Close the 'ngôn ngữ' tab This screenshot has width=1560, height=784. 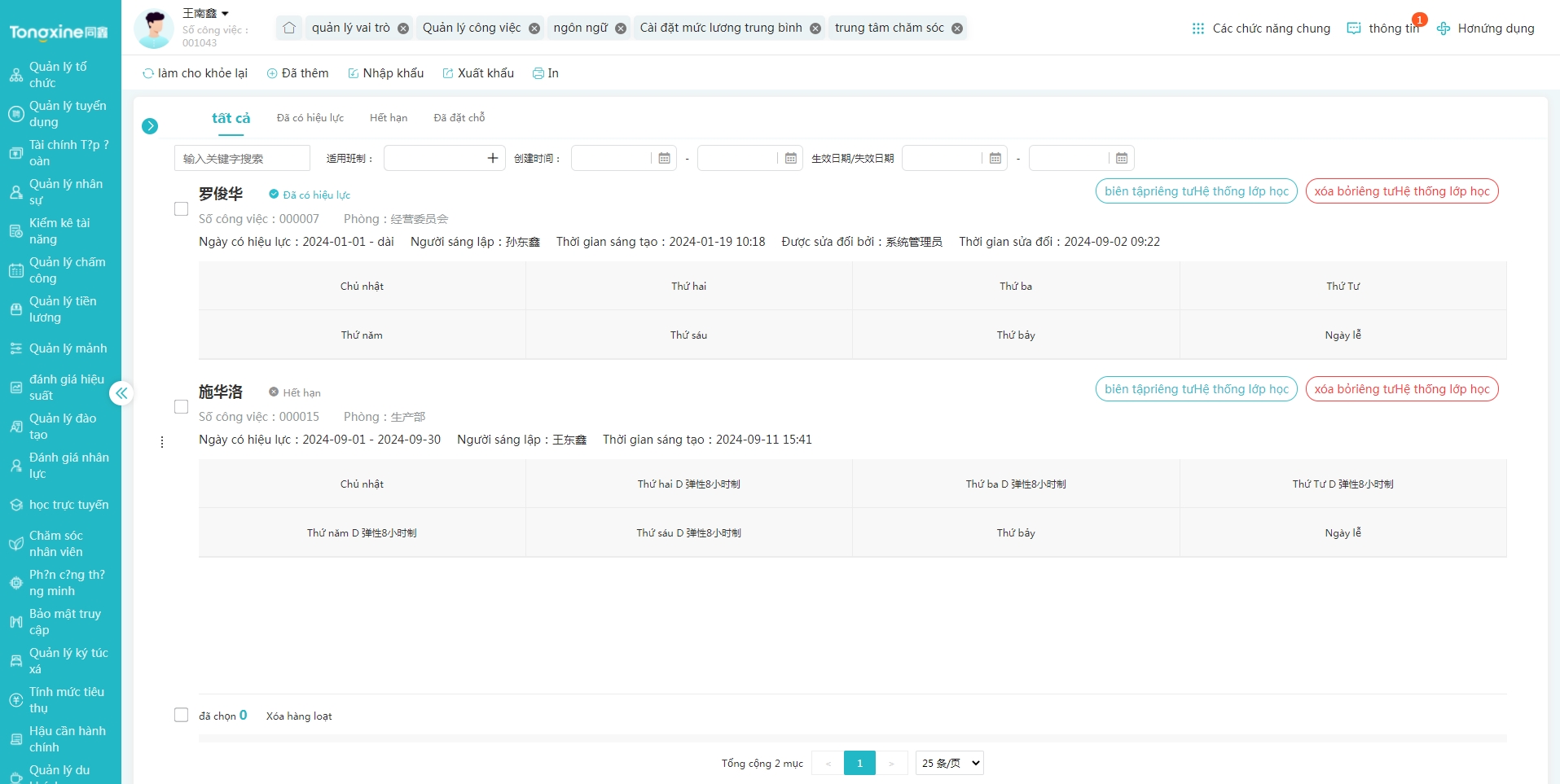coord(621,28)
